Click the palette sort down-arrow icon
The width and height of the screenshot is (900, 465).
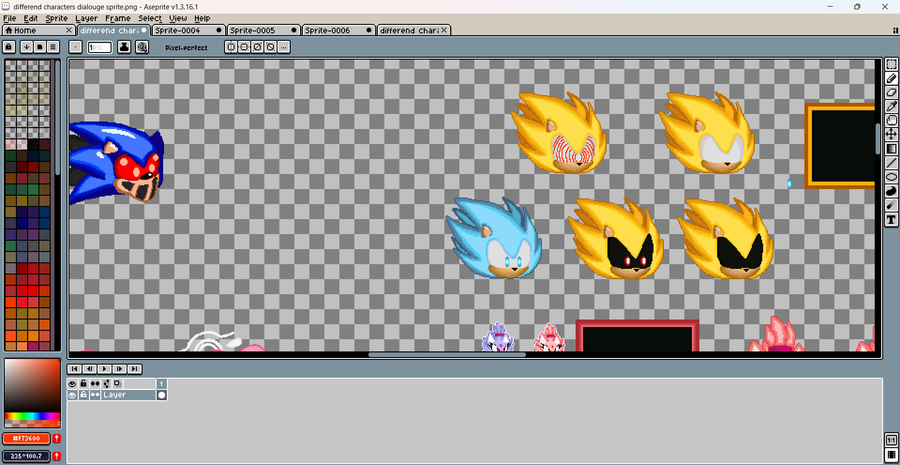(26, 47)
